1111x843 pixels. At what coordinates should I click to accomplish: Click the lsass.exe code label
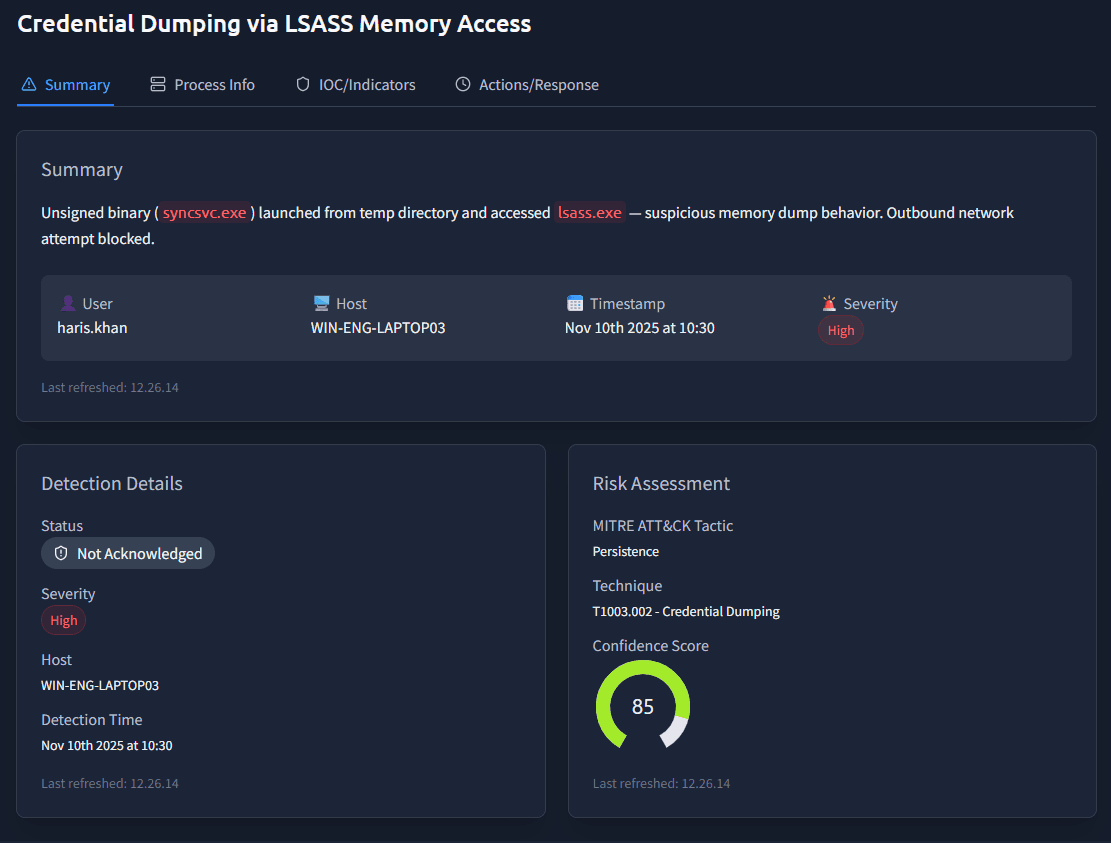pyautogui.click(x=590, y=213)
